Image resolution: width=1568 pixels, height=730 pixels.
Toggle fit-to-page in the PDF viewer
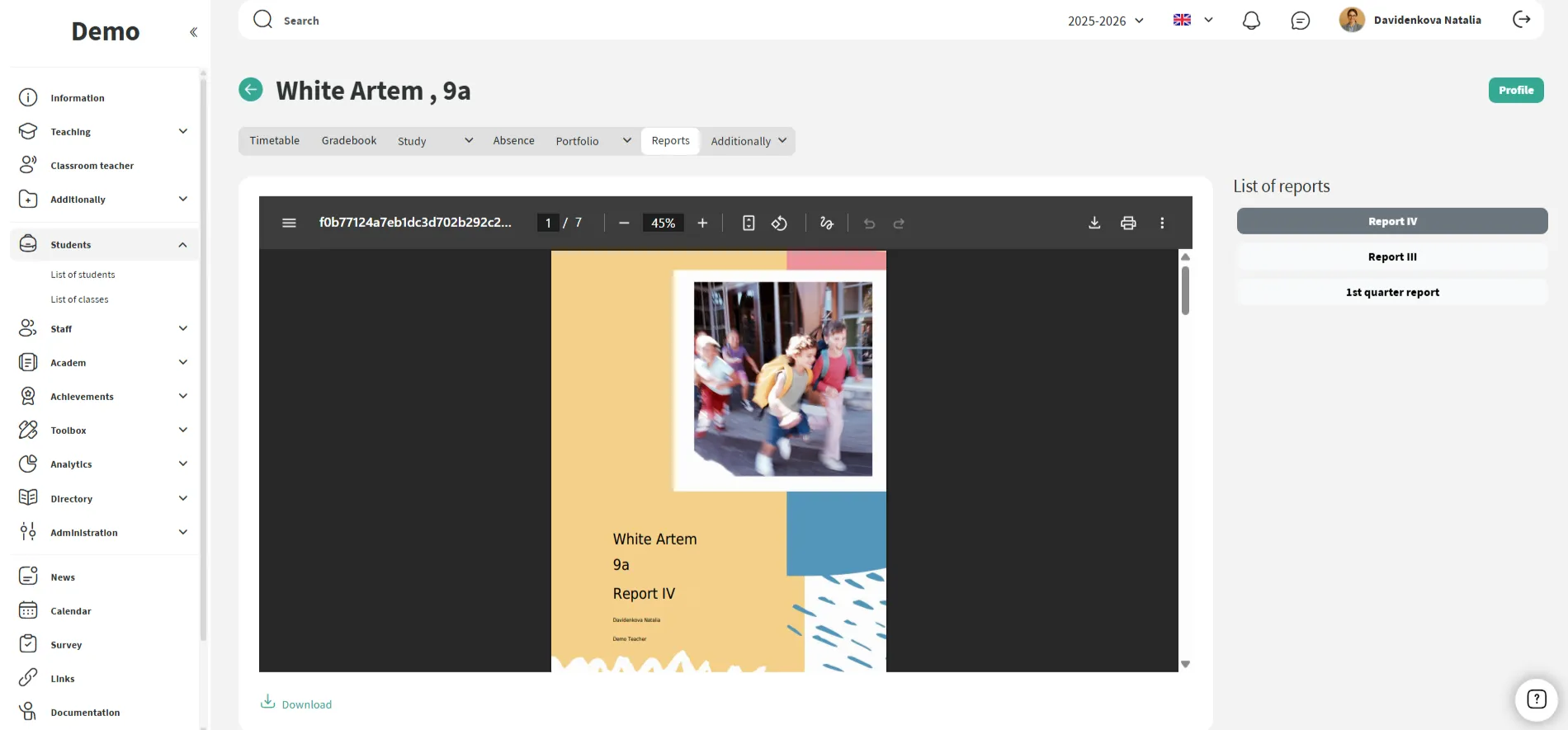749,223
